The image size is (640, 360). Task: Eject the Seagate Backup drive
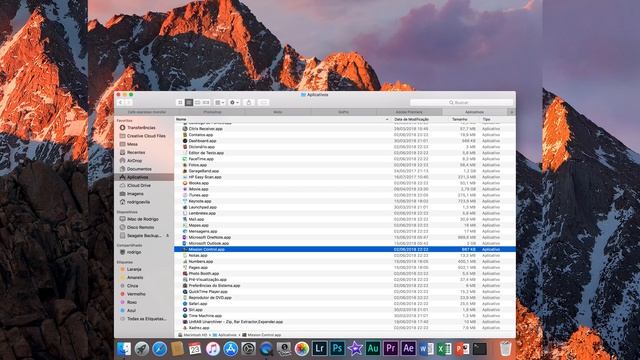(167, 236)
